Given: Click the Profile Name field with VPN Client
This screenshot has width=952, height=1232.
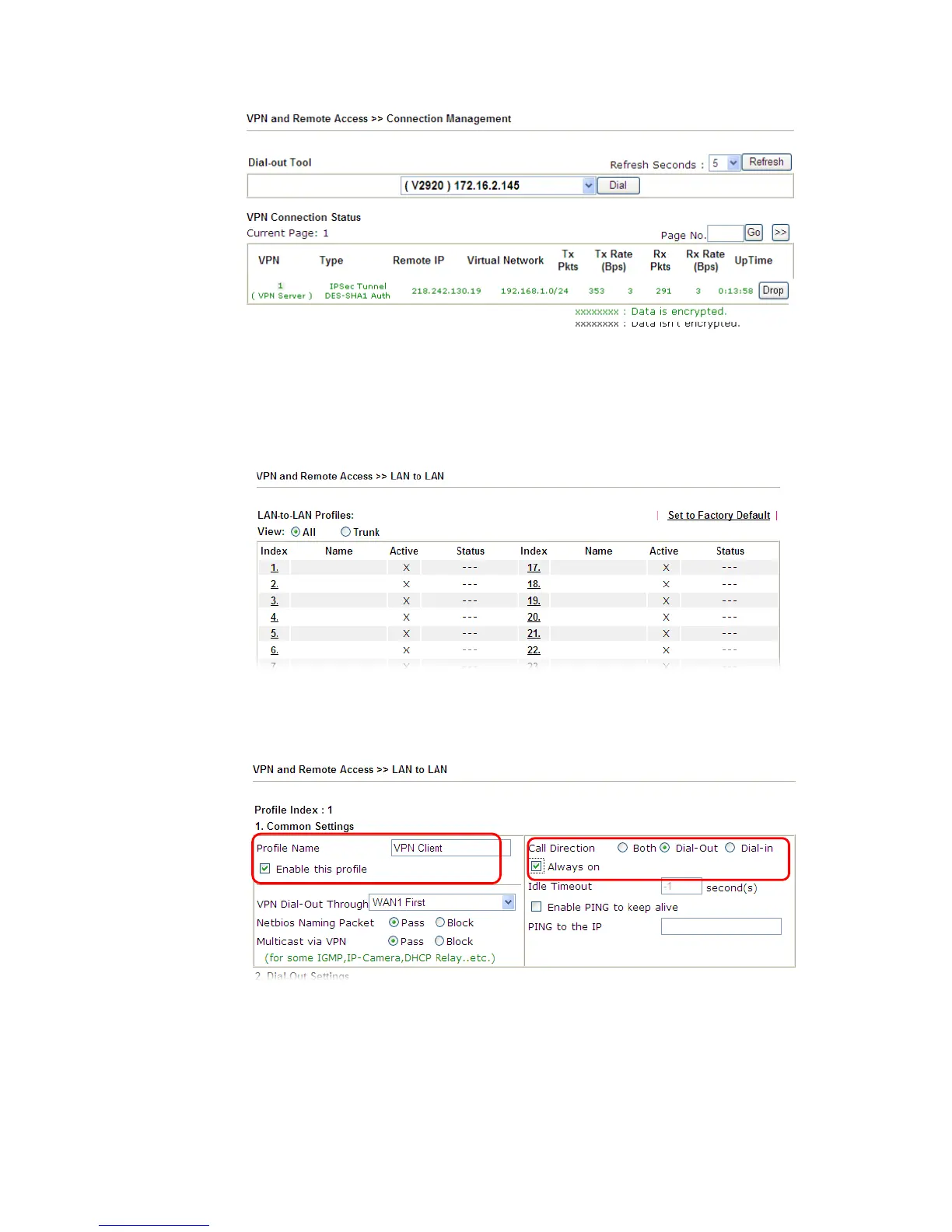Looking at the screenshot, I should coord(451,848).
